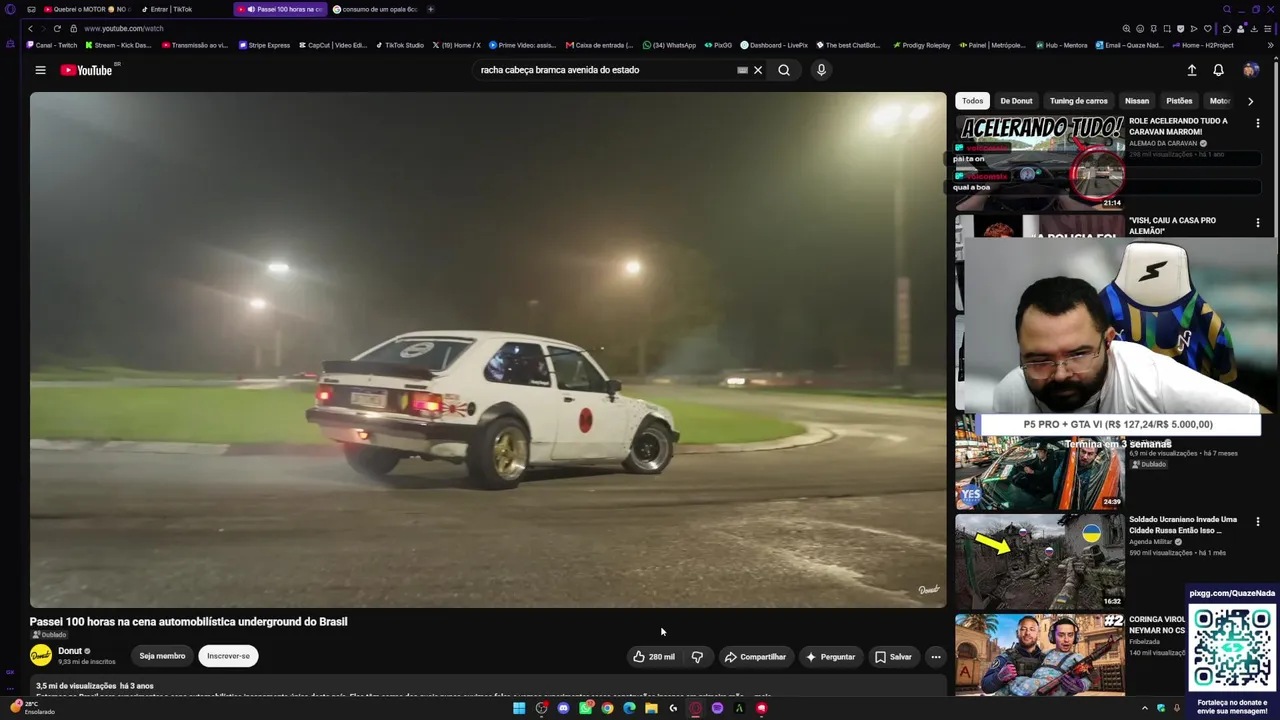Screen dimensions: 1280x720
Task: Open the YouTube guide hamburger menu
Action: tap(40, 70)
